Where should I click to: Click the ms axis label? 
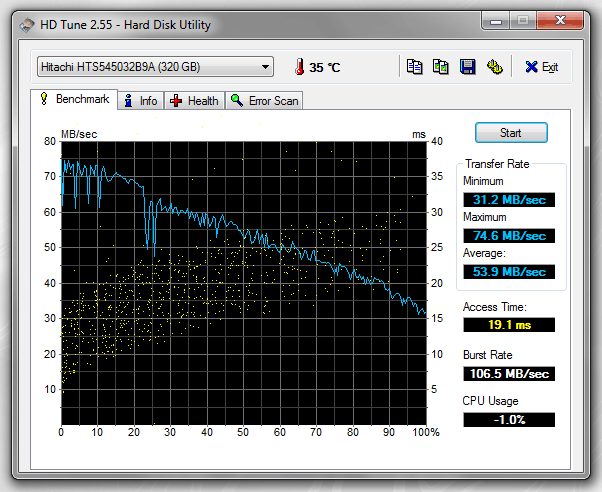(419, 134)
